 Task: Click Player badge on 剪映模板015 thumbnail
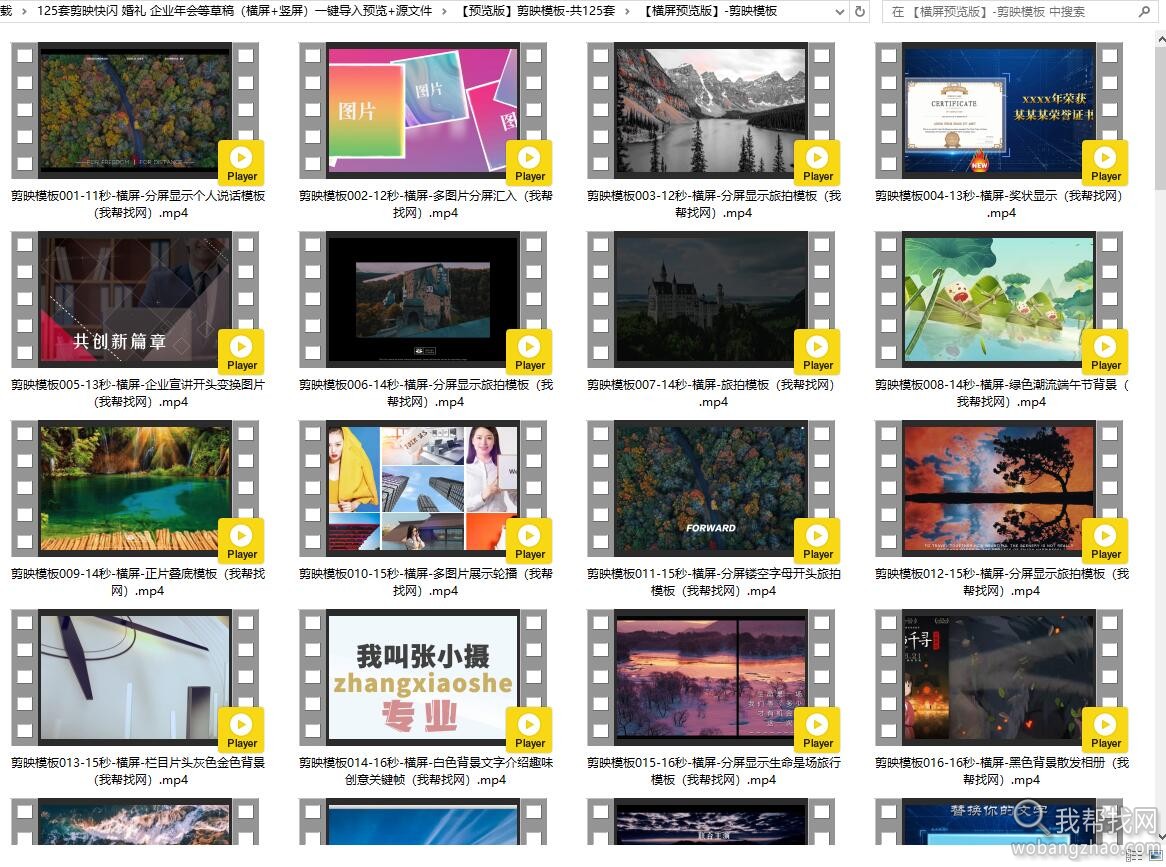[x=816, y=729]
